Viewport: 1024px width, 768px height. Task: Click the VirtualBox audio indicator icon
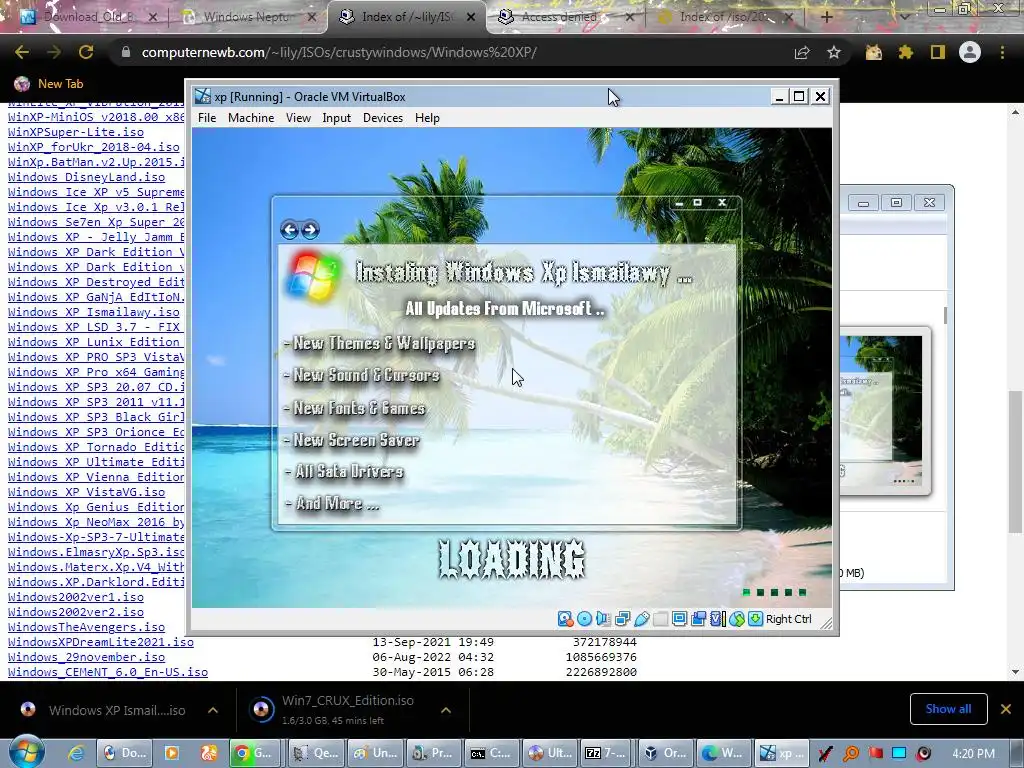coord(603,618)
